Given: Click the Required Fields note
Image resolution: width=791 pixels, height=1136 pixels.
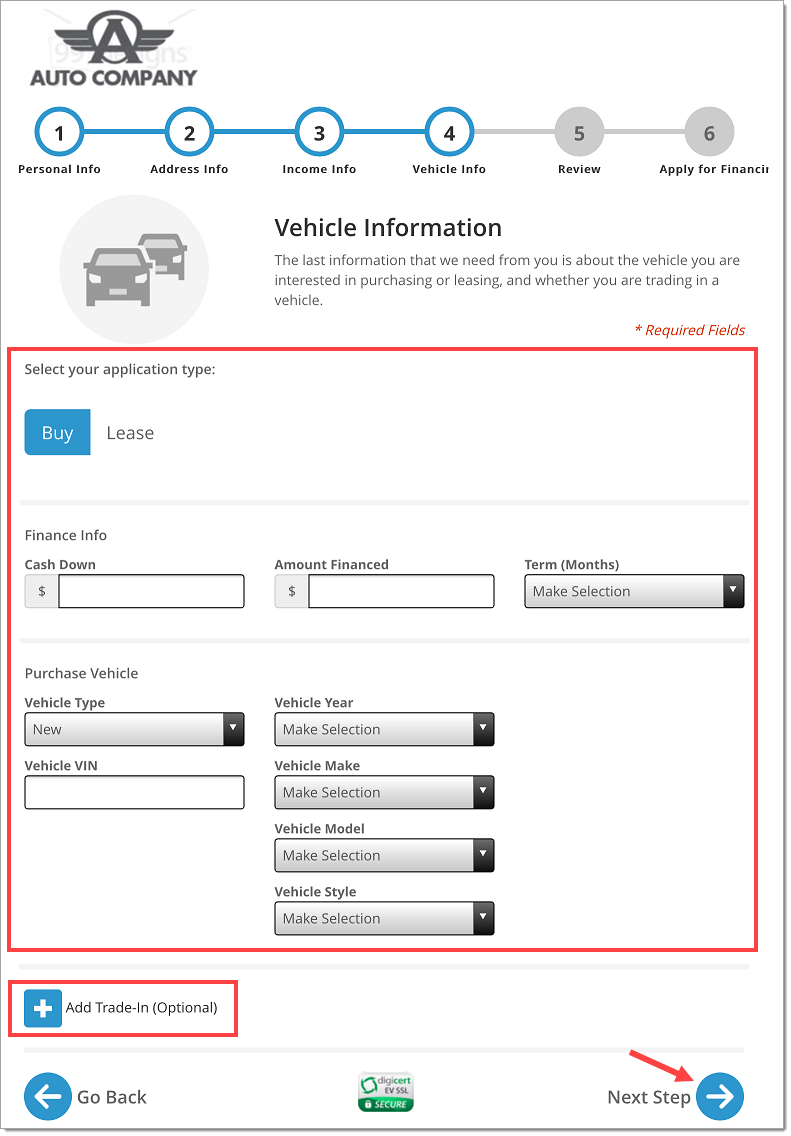Looking at the screenshot, I should 690,330.
